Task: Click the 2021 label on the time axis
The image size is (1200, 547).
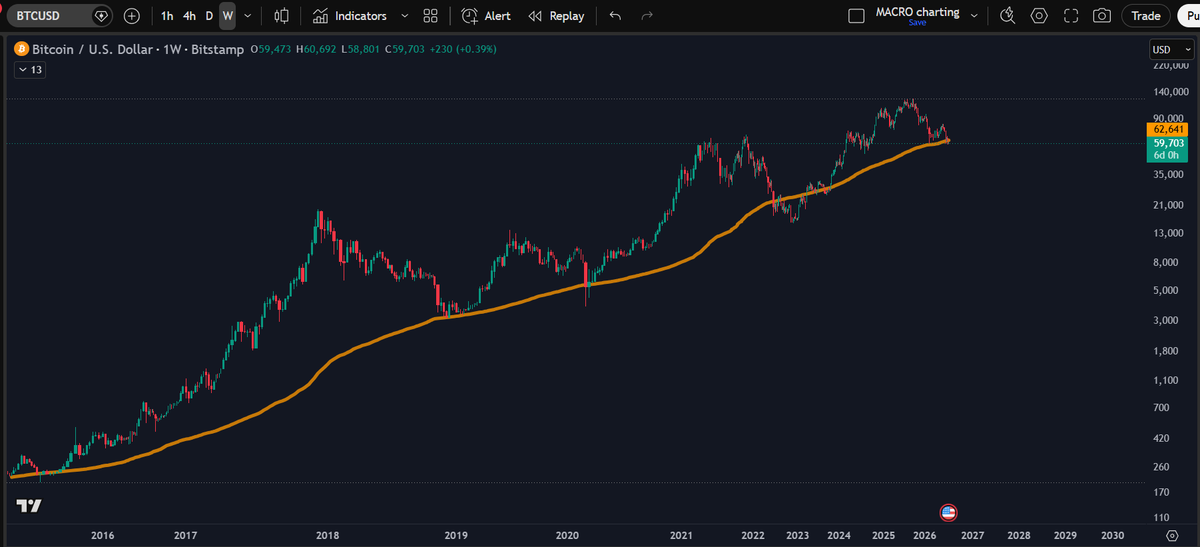Action: (681, 535)
